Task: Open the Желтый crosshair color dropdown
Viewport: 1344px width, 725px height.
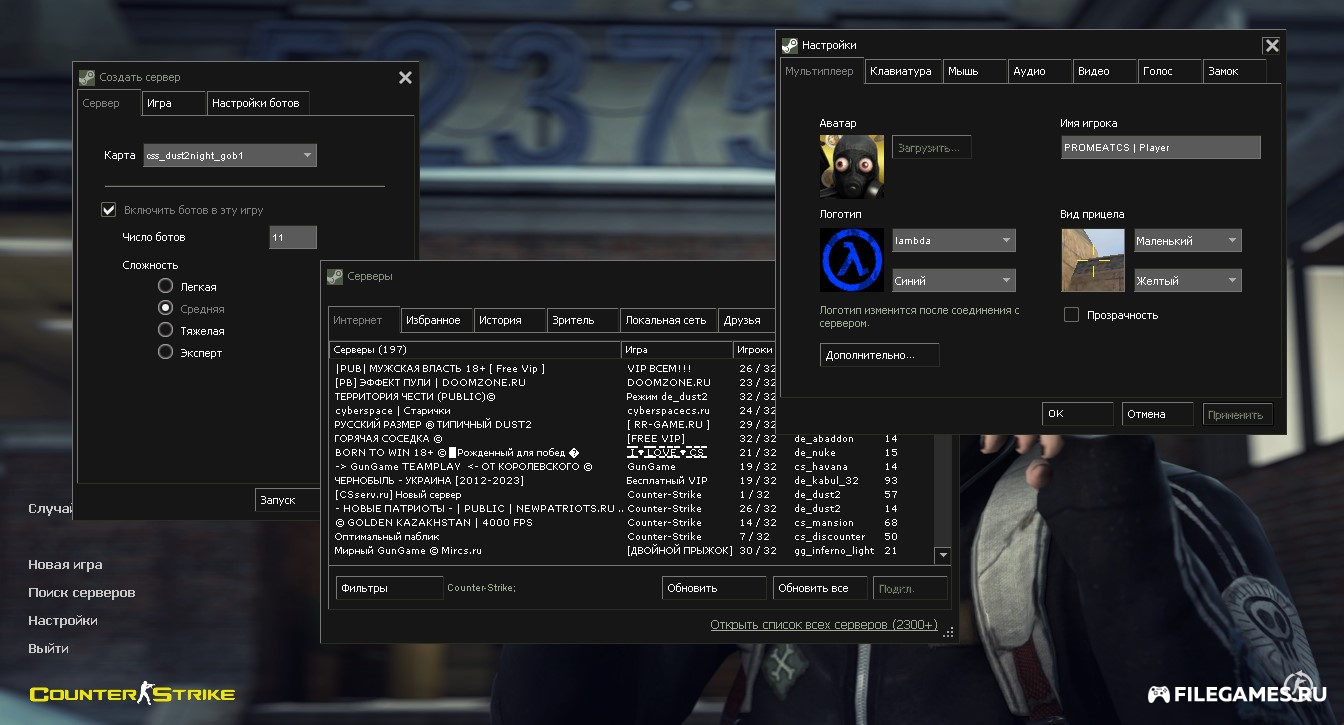Action: 1188,281
